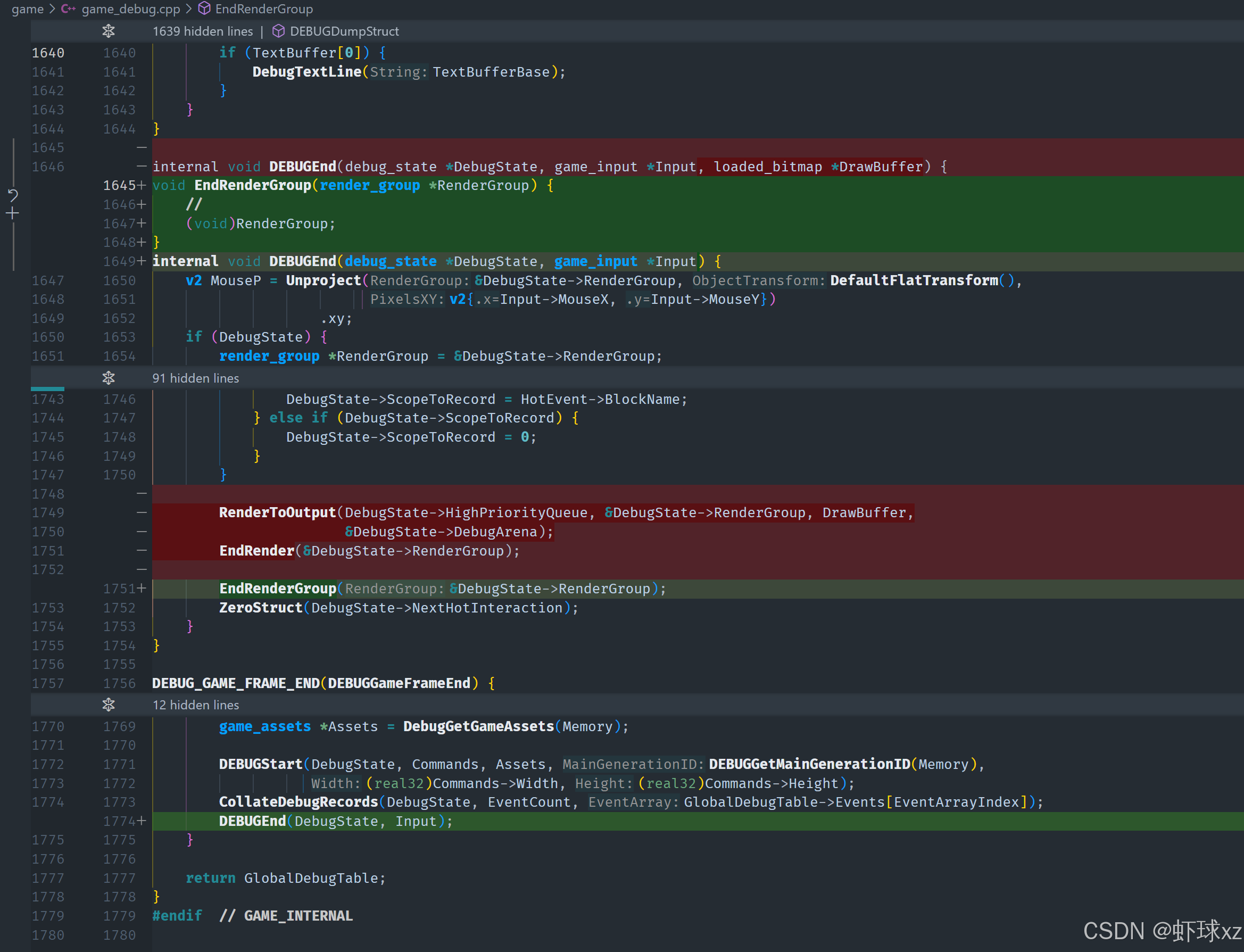
Task: Click unfold icon beside 91 hidden lines
Action: [x=108, y=378]
